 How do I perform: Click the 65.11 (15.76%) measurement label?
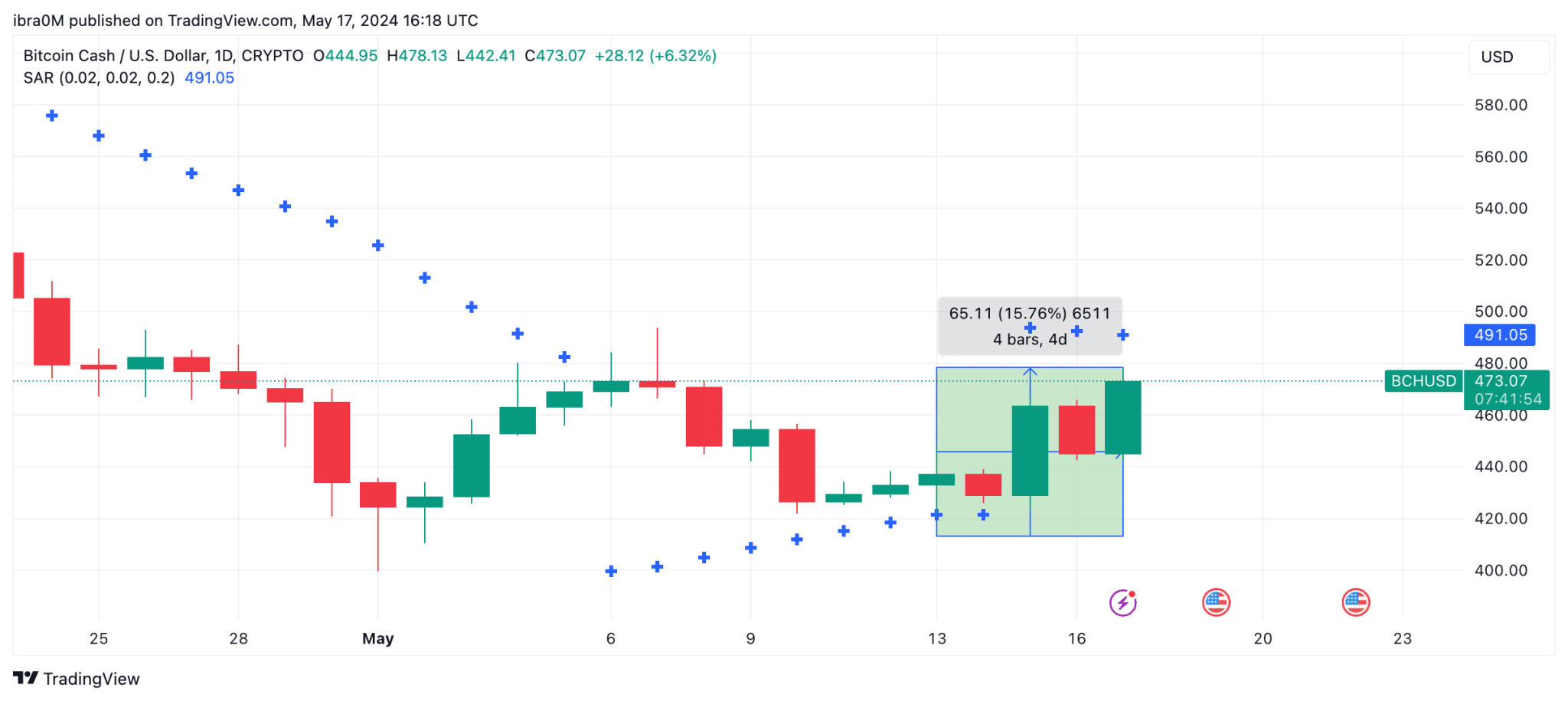pyautogui.click(x=1030, y=326)
